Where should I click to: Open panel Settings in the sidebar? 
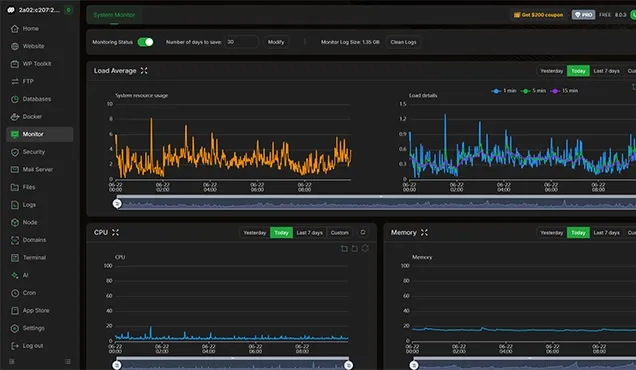tap(39, 328)
